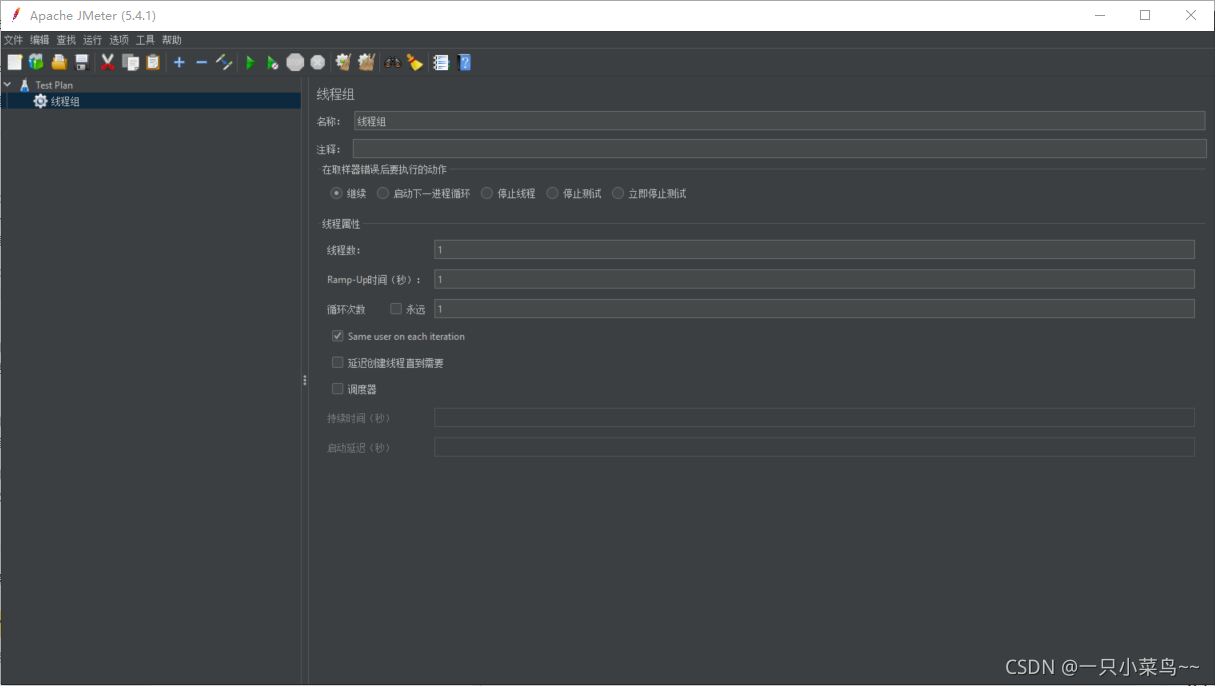Collapse all with the minus icon
The width and height of the screenshot is (1215, 686).
pos(201,62)
